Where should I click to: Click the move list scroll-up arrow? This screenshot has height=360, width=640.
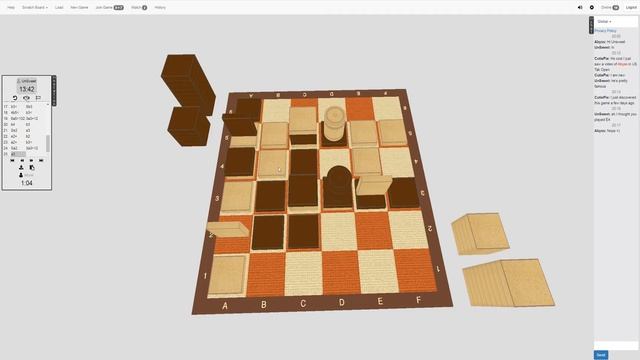tap(48, 104)
